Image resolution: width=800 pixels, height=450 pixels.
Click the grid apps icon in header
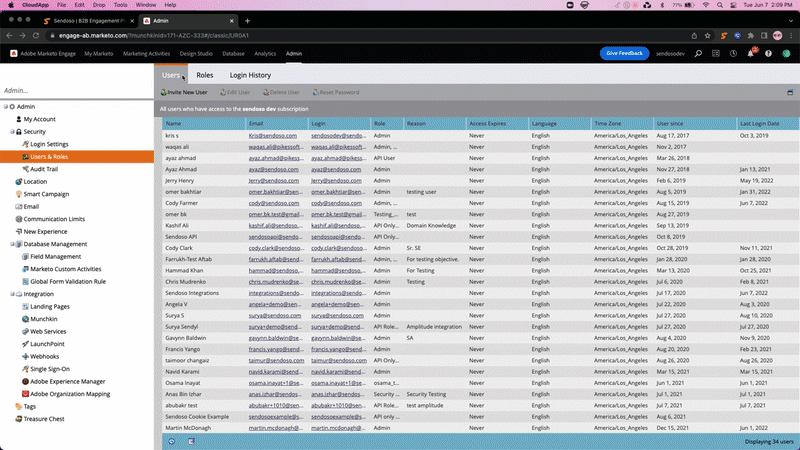tap(716, 54)
